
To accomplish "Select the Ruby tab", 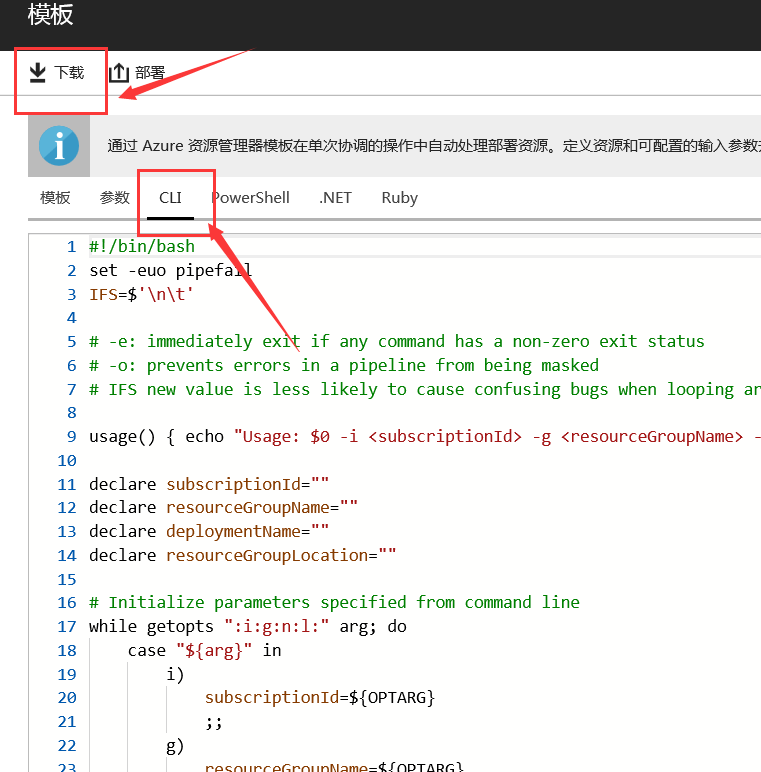I will click(x=399, y=197).
